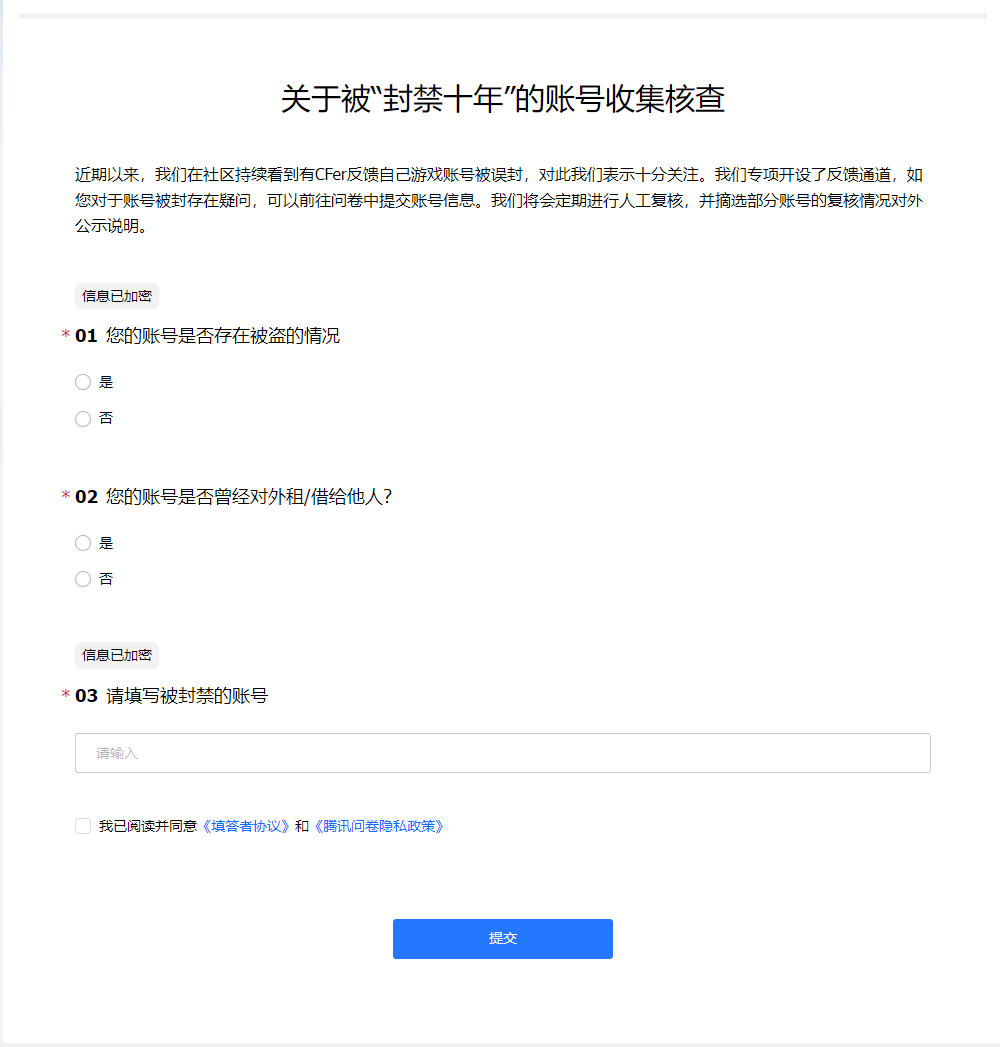This screenshot has width=1000, height=1047.
Task: Open the 《腾讯问卷隐私政策》 link
Action: [379, 827]
